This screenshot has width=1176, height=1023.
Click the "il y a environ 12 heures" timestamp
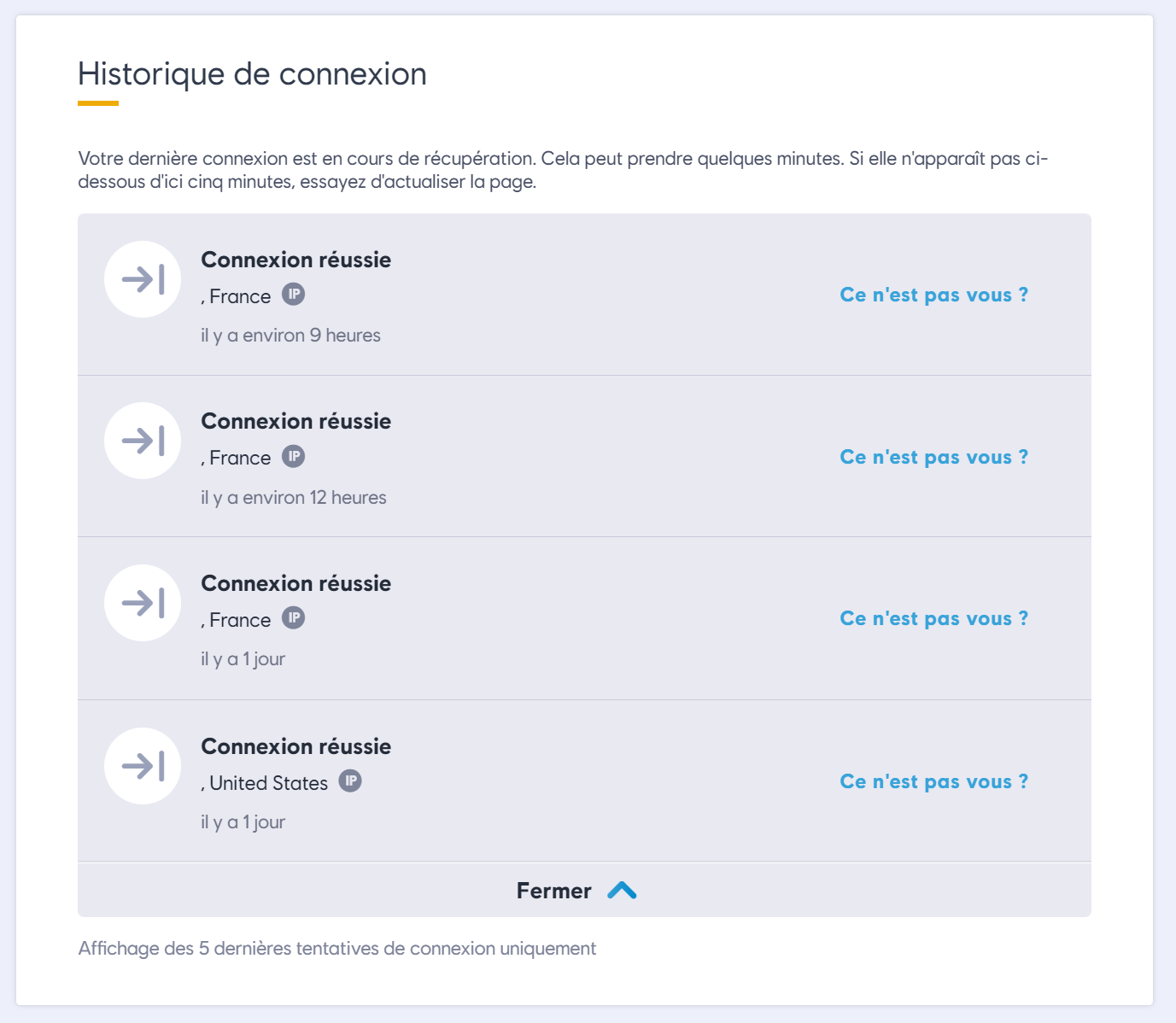(x=293, y=497)
